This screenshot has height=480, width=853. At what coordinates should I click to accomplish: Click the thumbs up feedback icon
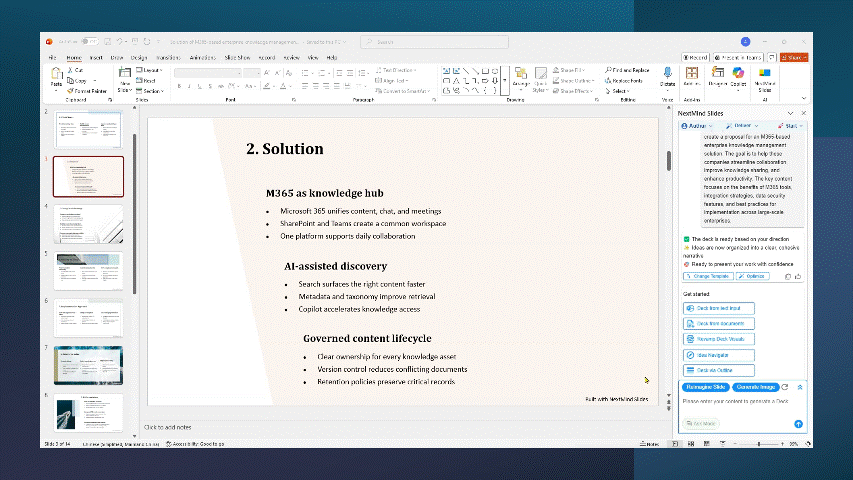[798, 276]
